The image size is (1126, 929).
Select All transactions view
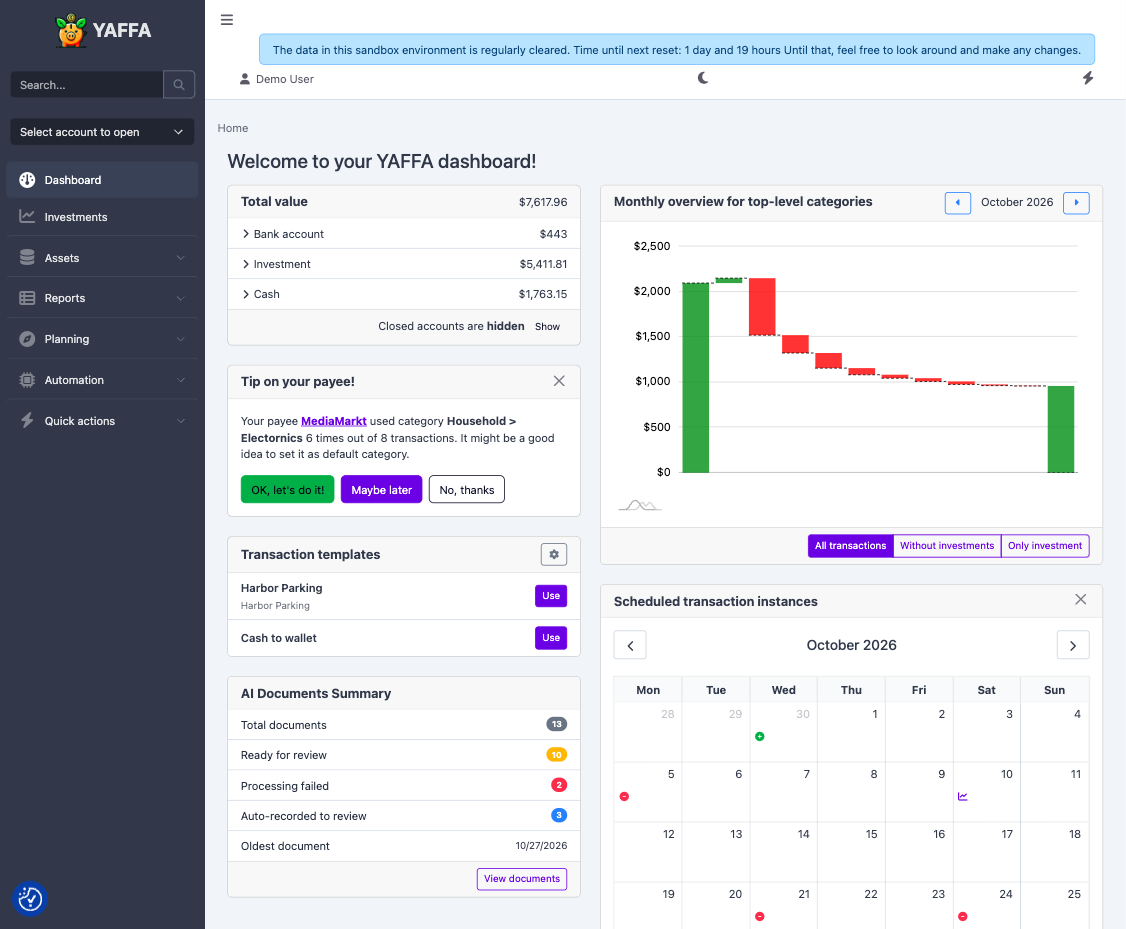pos(850,546)
